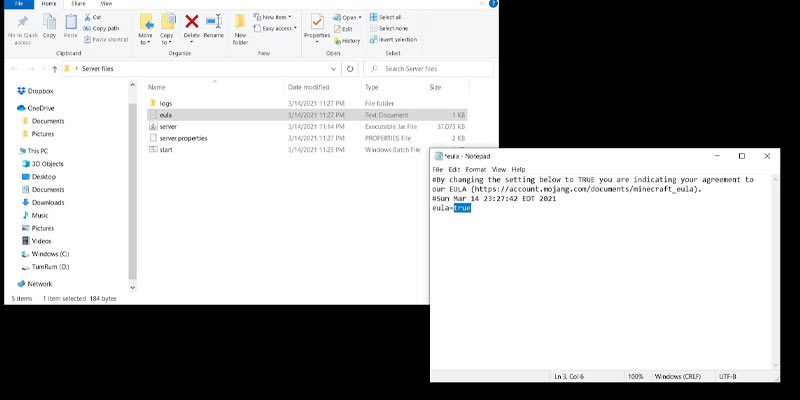This screenshot has height=400, width=800.
Task: Open the Move to ribbon button
Action: click(x=146, y=29)
